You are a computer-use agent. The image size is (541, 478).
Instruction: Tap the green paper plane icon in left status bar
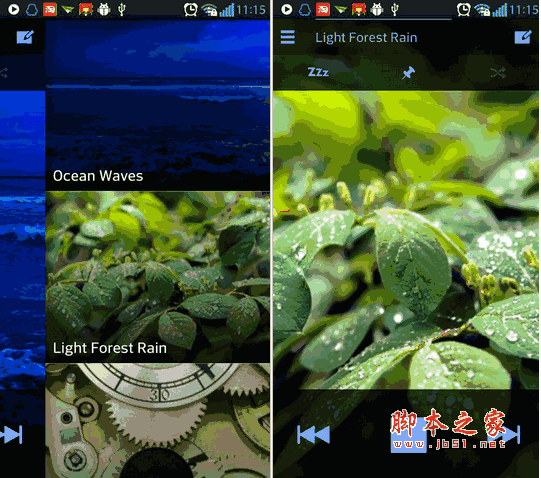(x=68, y=10)
